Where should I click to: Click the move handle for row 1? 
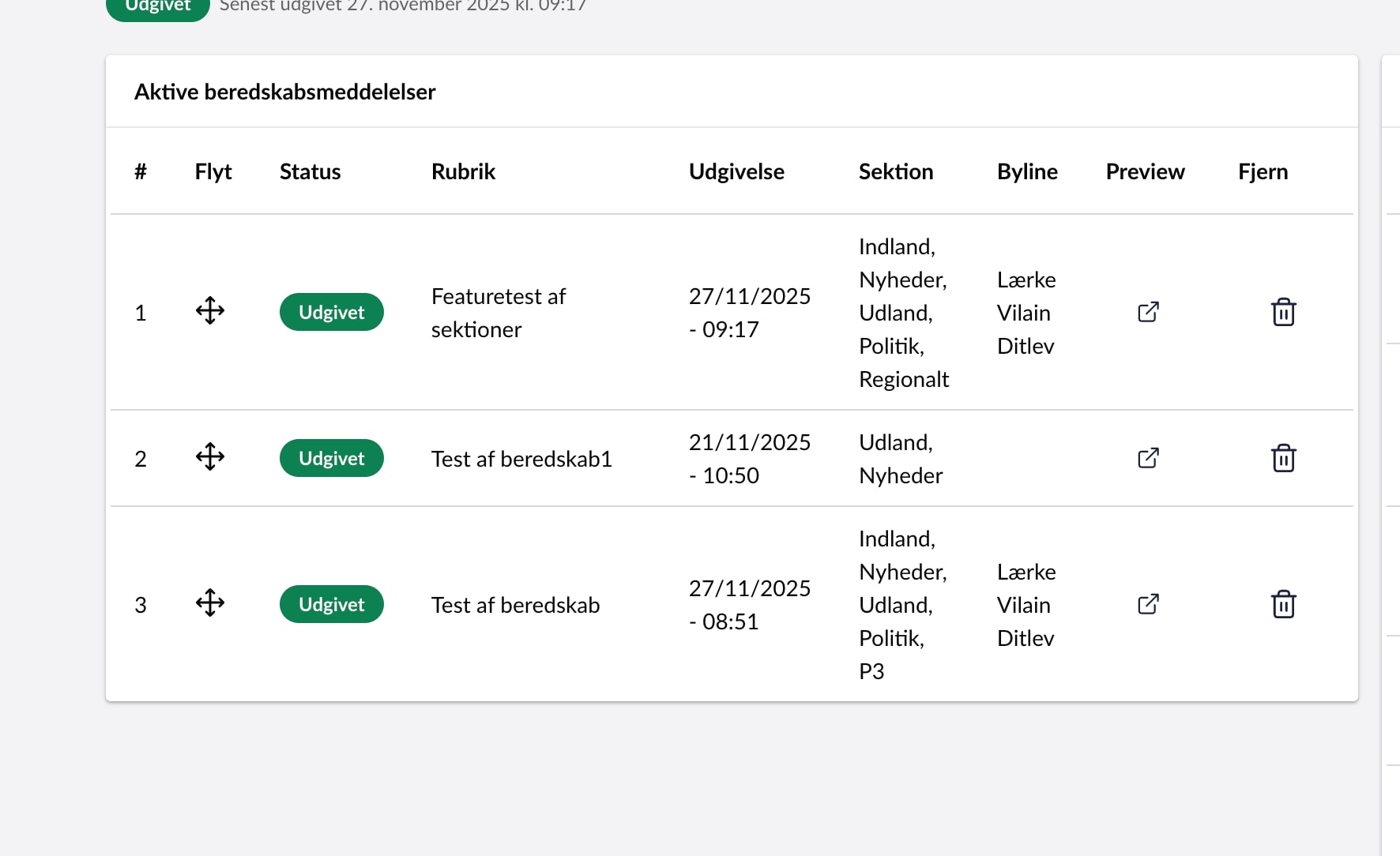(210, 311)
